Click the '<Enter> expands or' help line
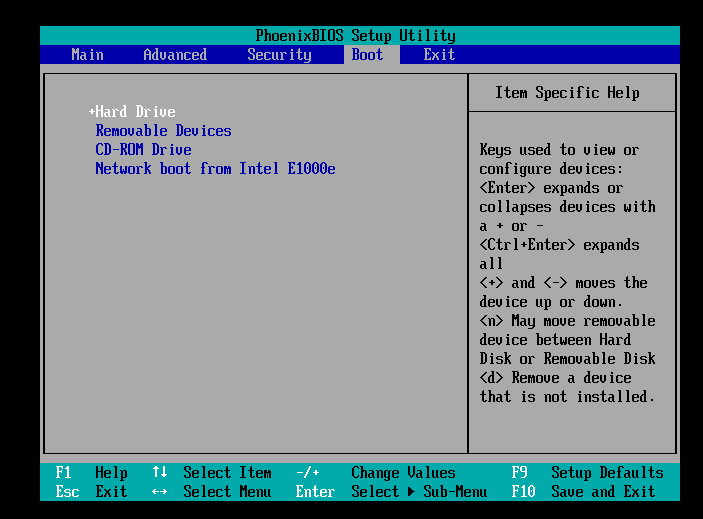 551,187
